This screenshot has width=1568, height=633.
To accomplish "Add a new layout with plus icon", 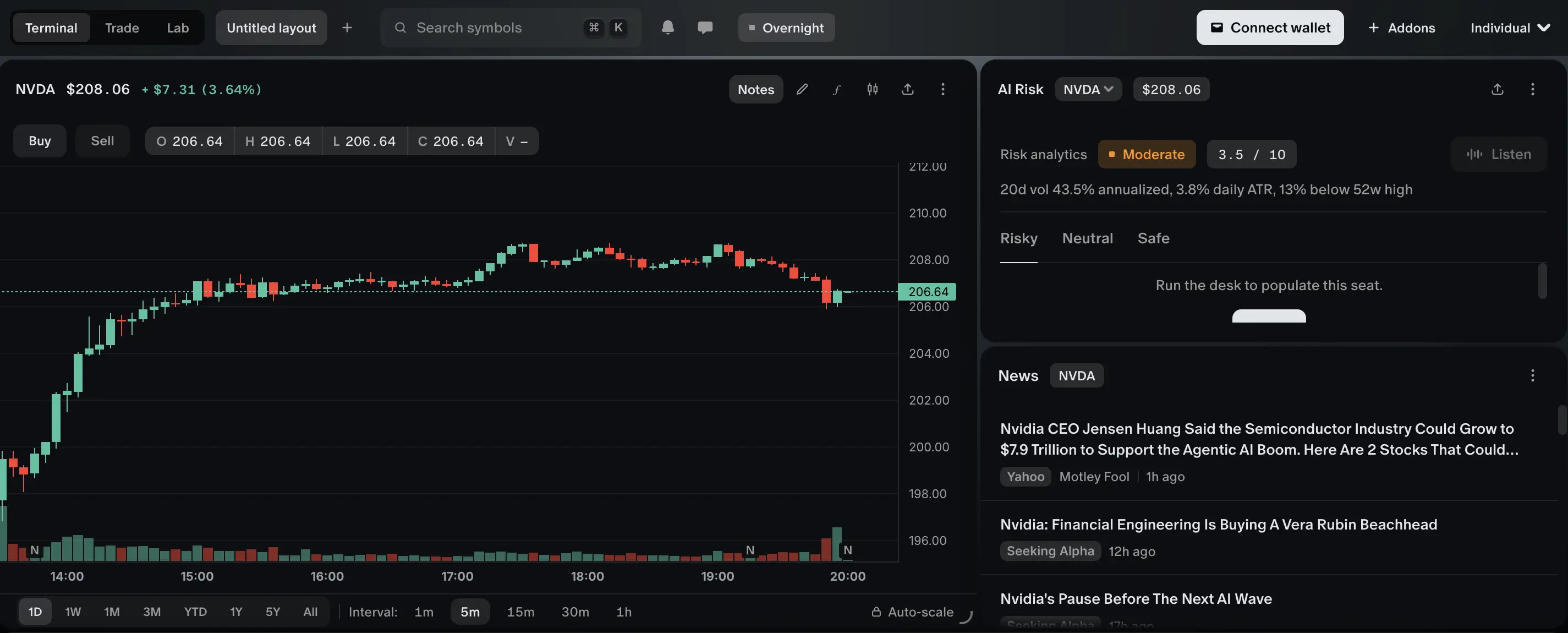I will coord(347,28).
